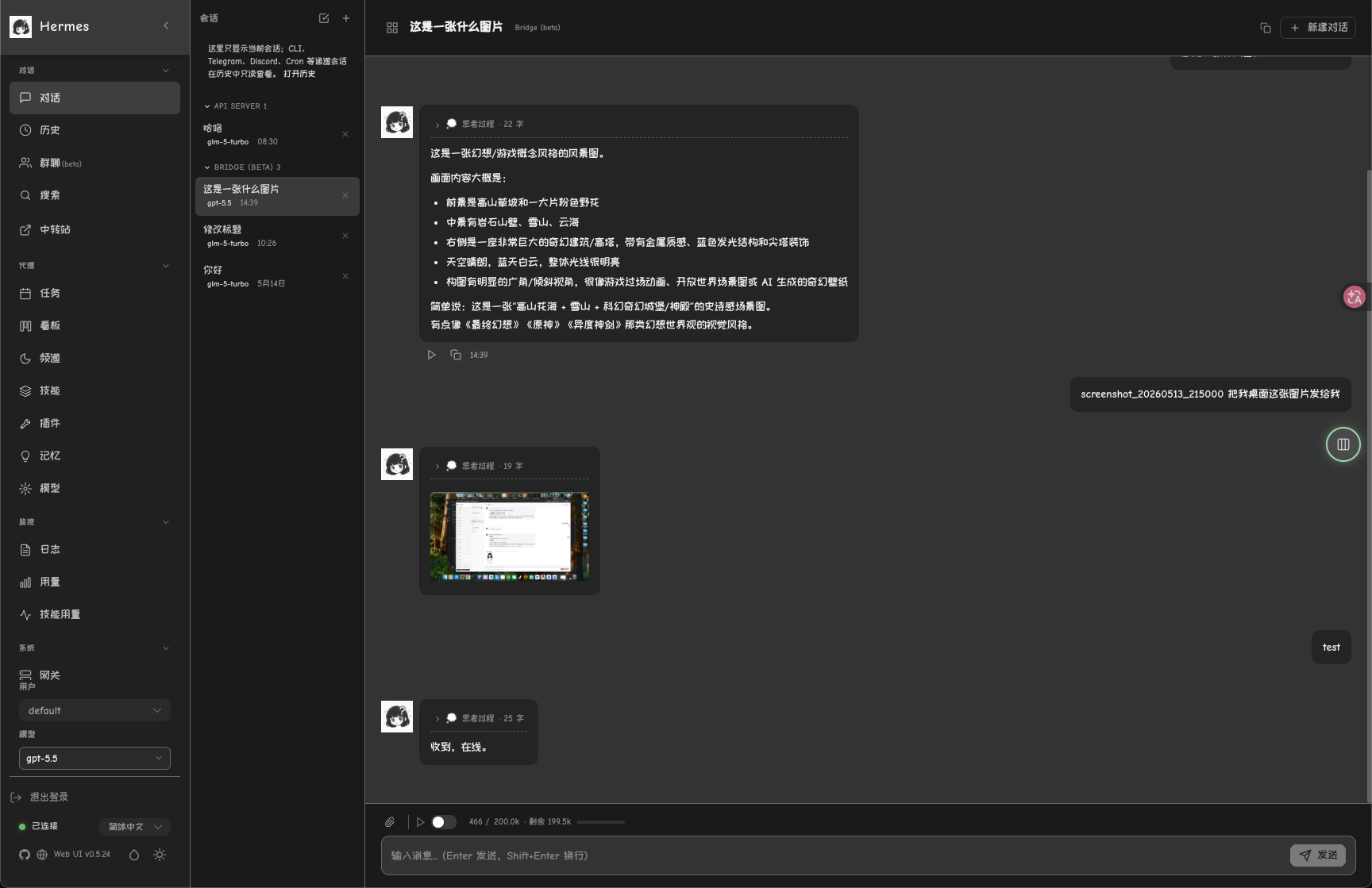Screen dimensions: 1372x888
Task: Expand 思考过程 · 25 字 reasoning
Action: [479, 718]
